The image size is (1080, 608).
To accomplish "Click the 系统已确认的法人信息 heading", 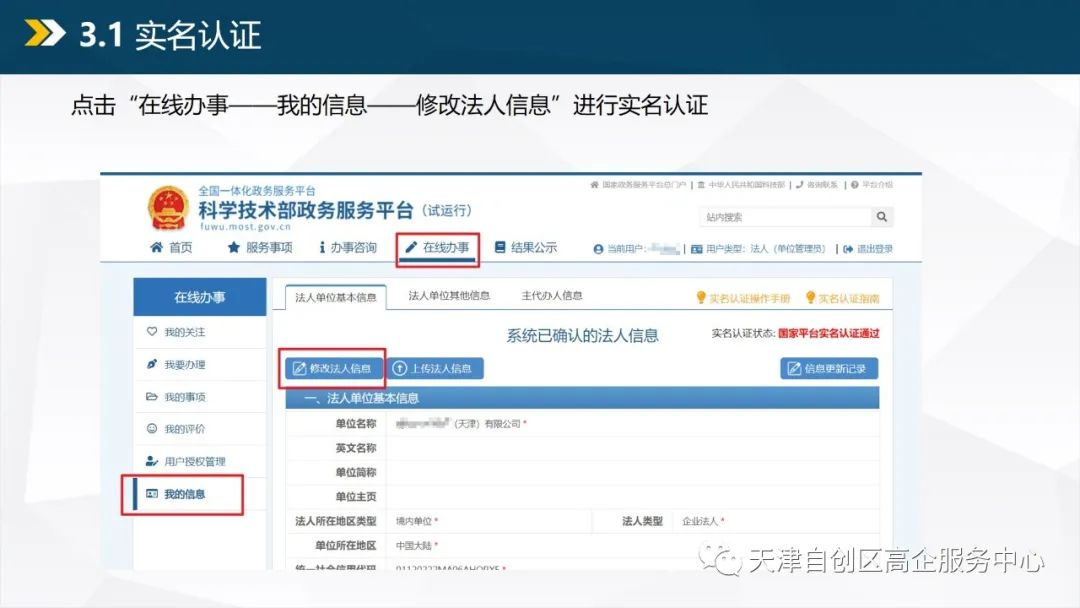I will (583, 335).
